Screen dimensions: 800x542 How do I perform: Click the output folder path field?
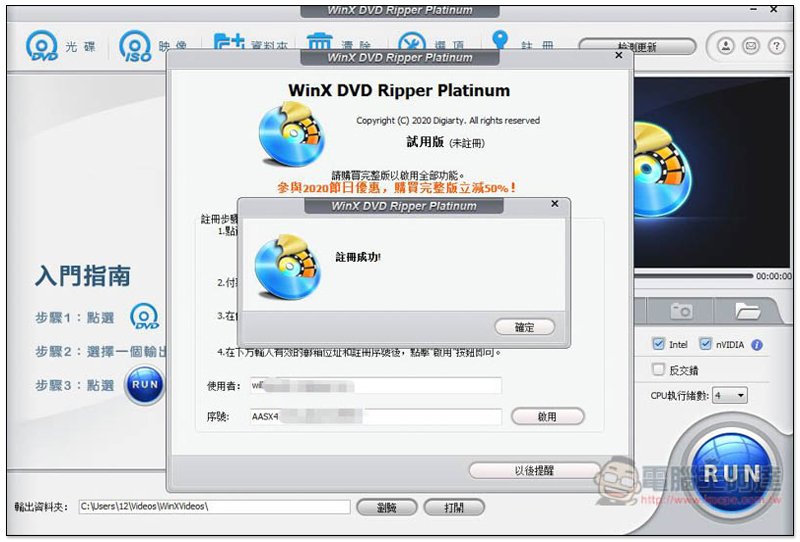pos(214,506)
